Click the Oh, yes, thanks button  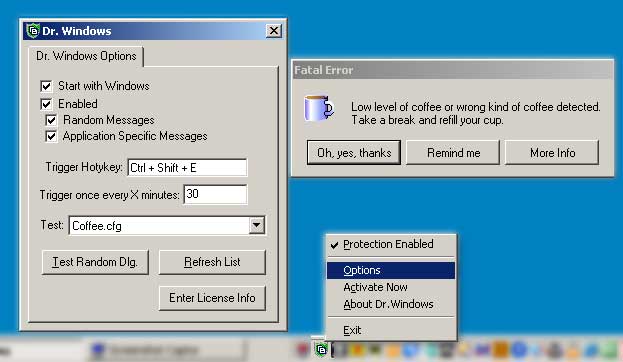tap(354, 153)
